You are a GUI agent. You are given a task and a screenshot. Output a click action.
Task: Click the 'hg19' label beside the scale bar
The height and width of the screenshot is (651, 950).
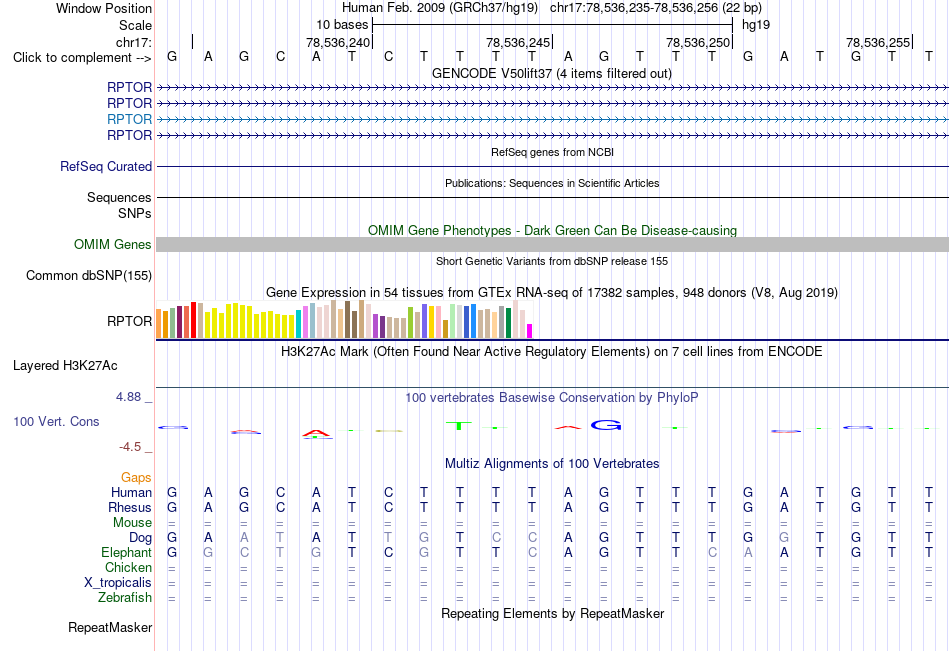pos(756,25)
